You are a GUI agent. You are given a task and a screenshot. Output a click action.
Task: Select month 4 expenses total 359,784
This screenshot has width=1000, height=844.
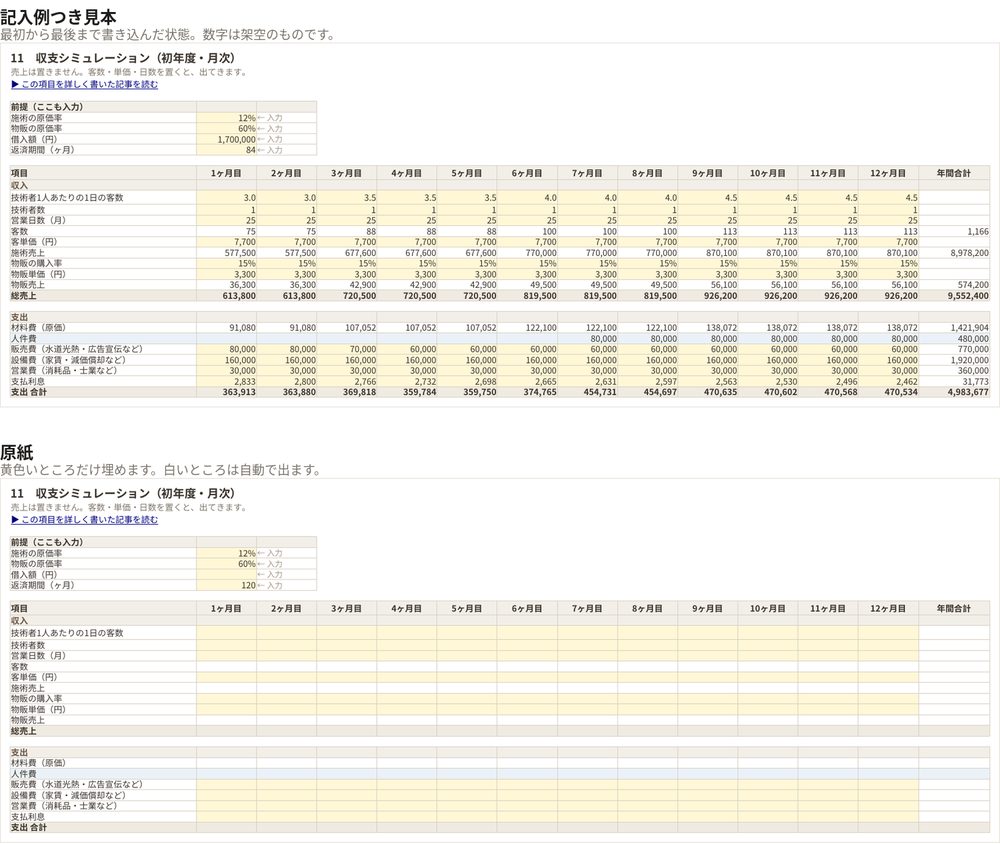407,392
